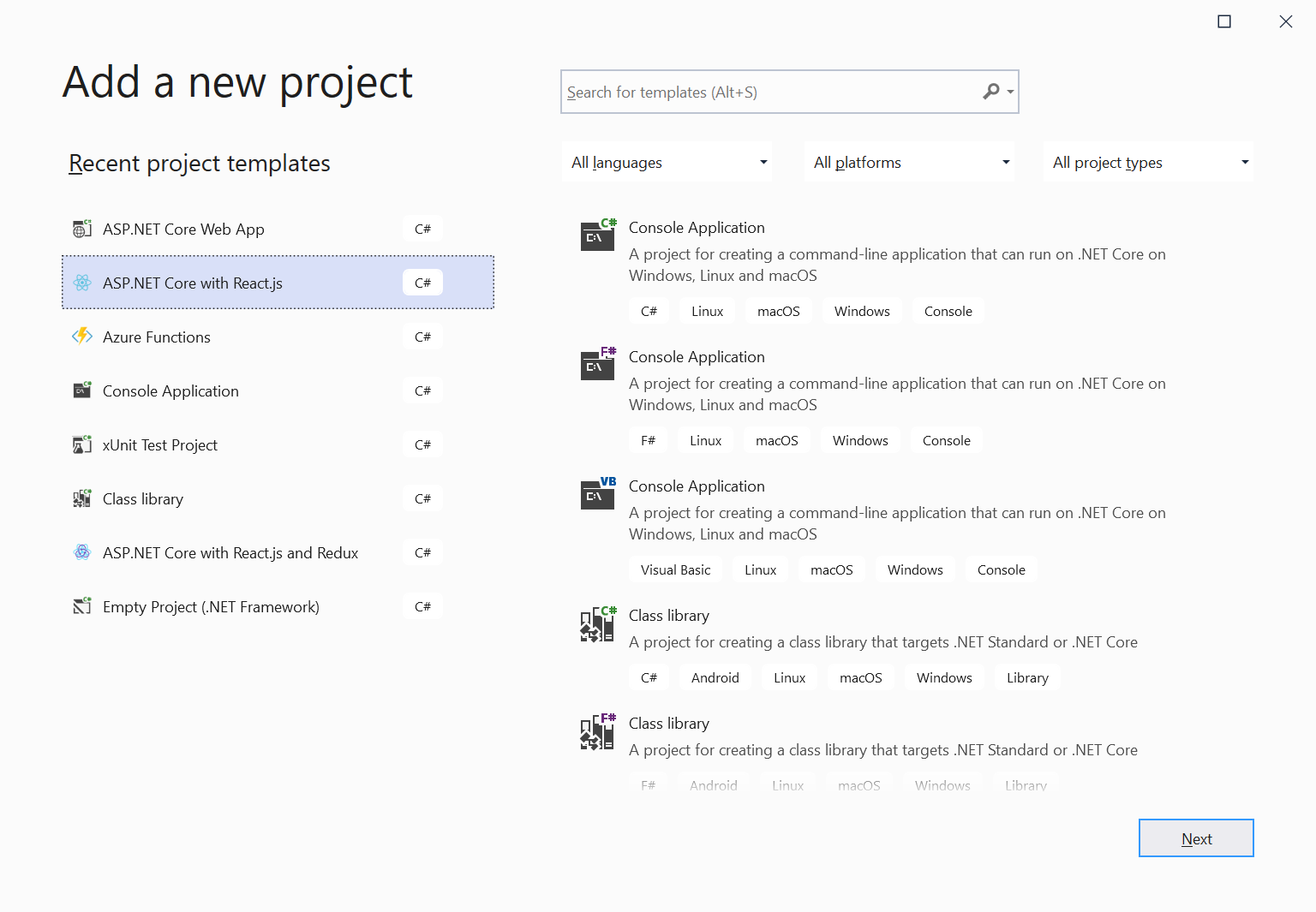Click the C# Console Application icon in results
The height and width of the screenshot is (912, 1316).
tap(597, 235)
